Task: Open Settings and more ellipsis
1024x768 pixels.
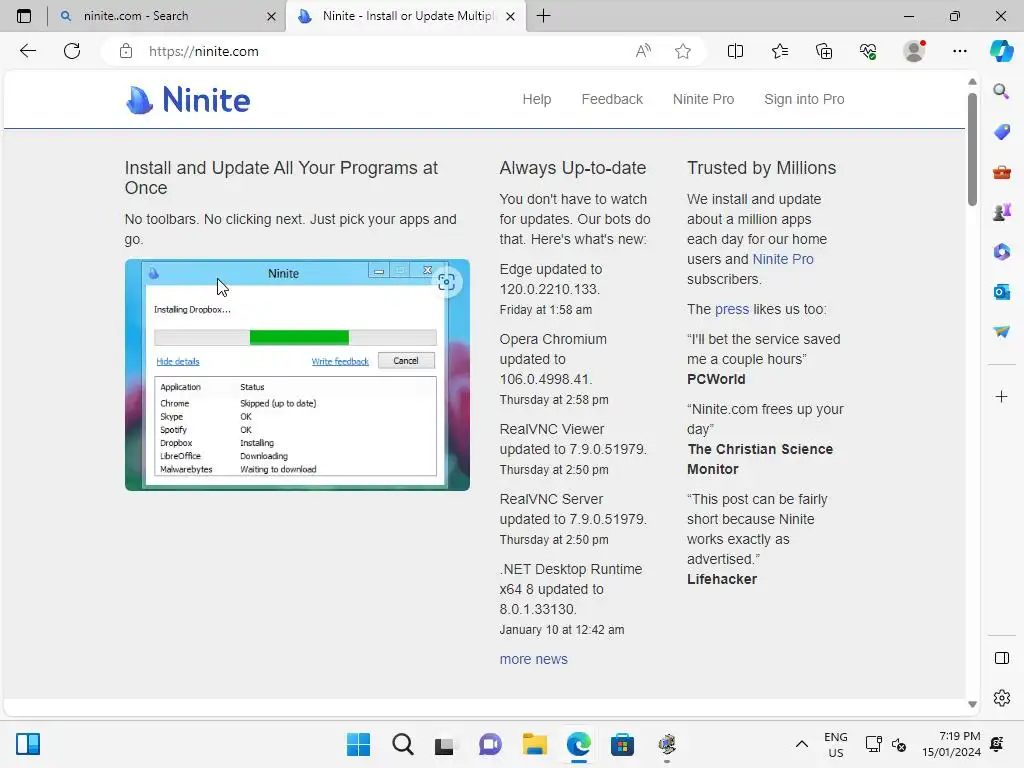Action: 959,51
